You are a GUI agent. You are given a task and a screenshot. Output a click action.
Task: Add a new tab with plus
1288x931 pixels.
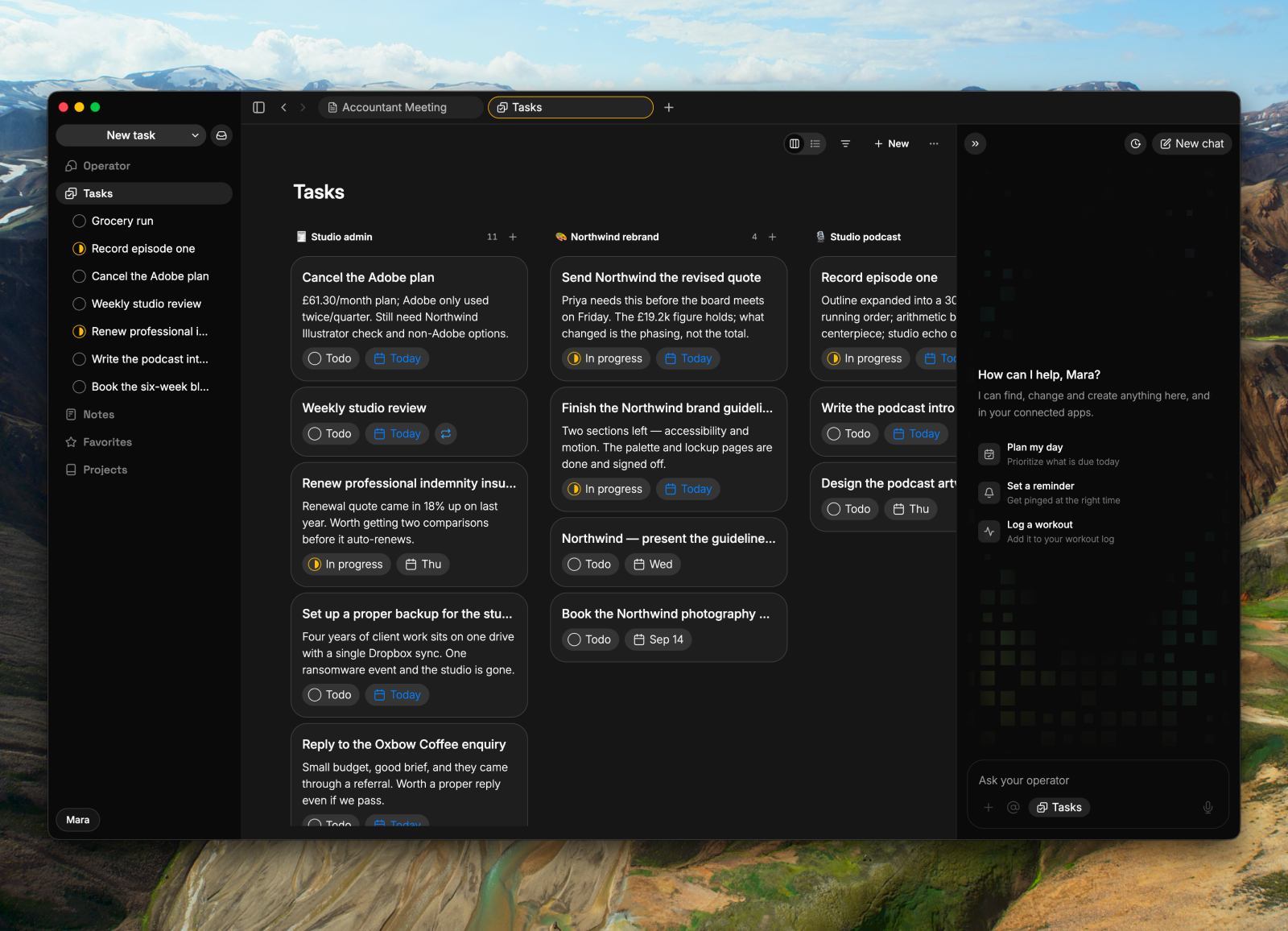(x=668, y=107)
